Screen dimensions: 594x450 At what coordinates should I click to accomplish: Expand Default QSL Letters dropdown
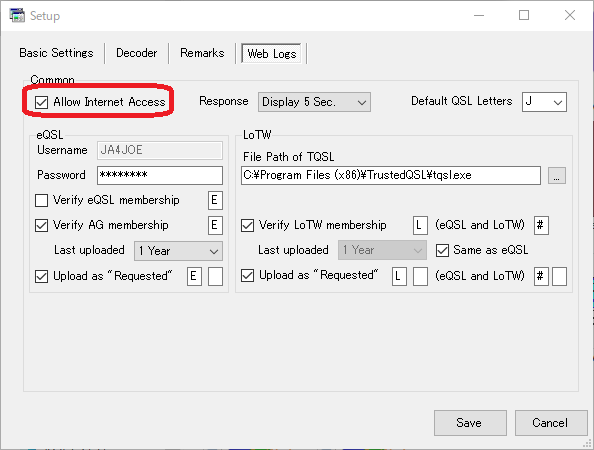[x=544, y=102]
